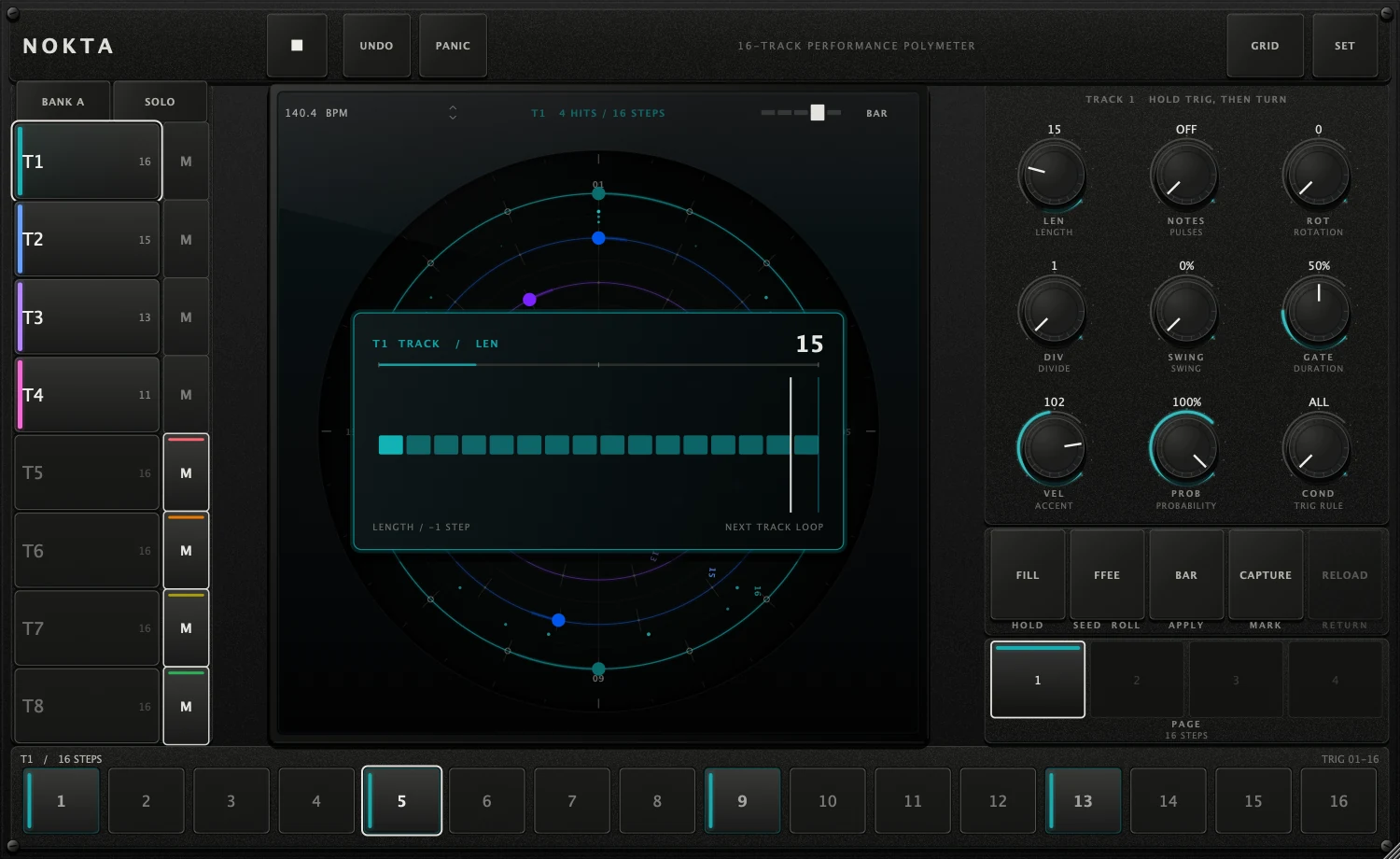This screenshot has width=1400, height=859.
Task: Click the VEL accent knob
Action: point(1053,447)
